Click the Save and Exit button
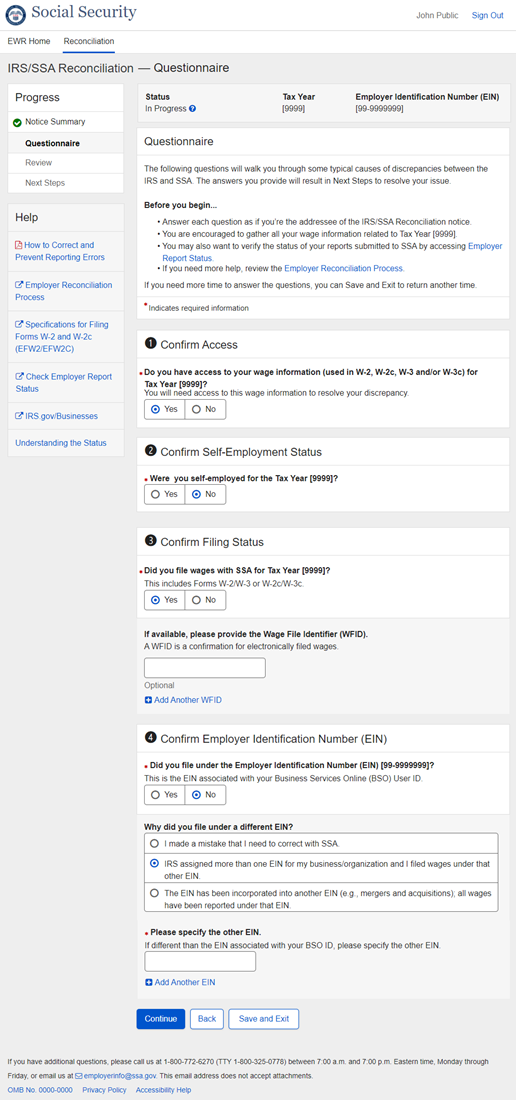The height and width of the screenshot is (1100, 516). pos(264,1019)
